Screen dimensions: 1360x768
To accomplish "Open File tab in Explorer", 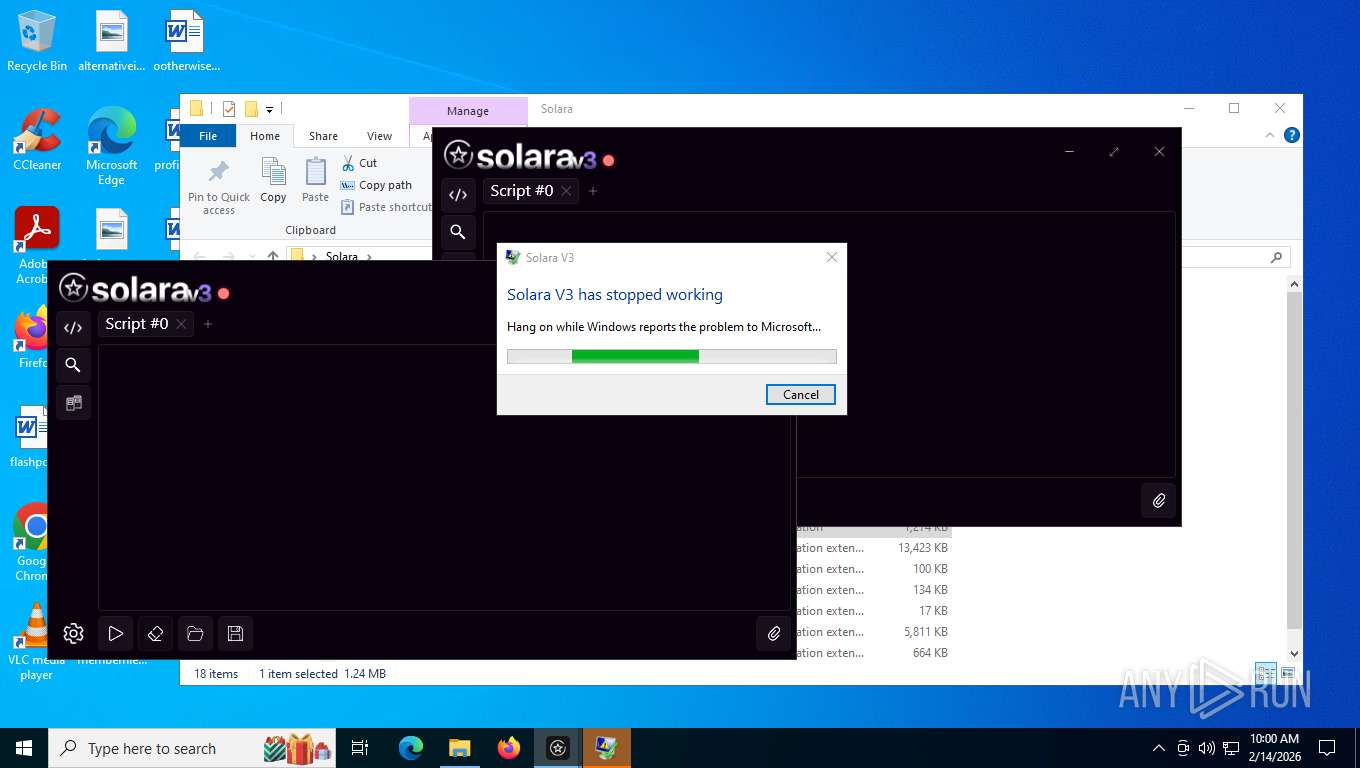I will pyautogui.click(x=208, y=136).
